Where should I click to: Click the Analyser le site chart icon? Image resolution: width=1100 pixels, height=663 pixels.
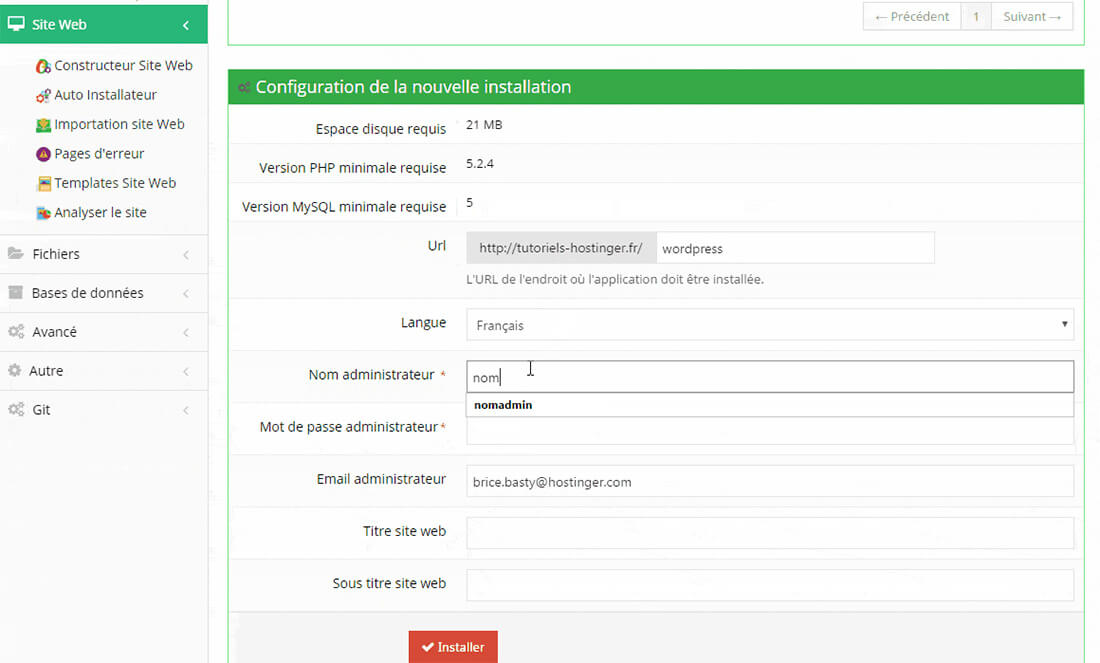43,213
